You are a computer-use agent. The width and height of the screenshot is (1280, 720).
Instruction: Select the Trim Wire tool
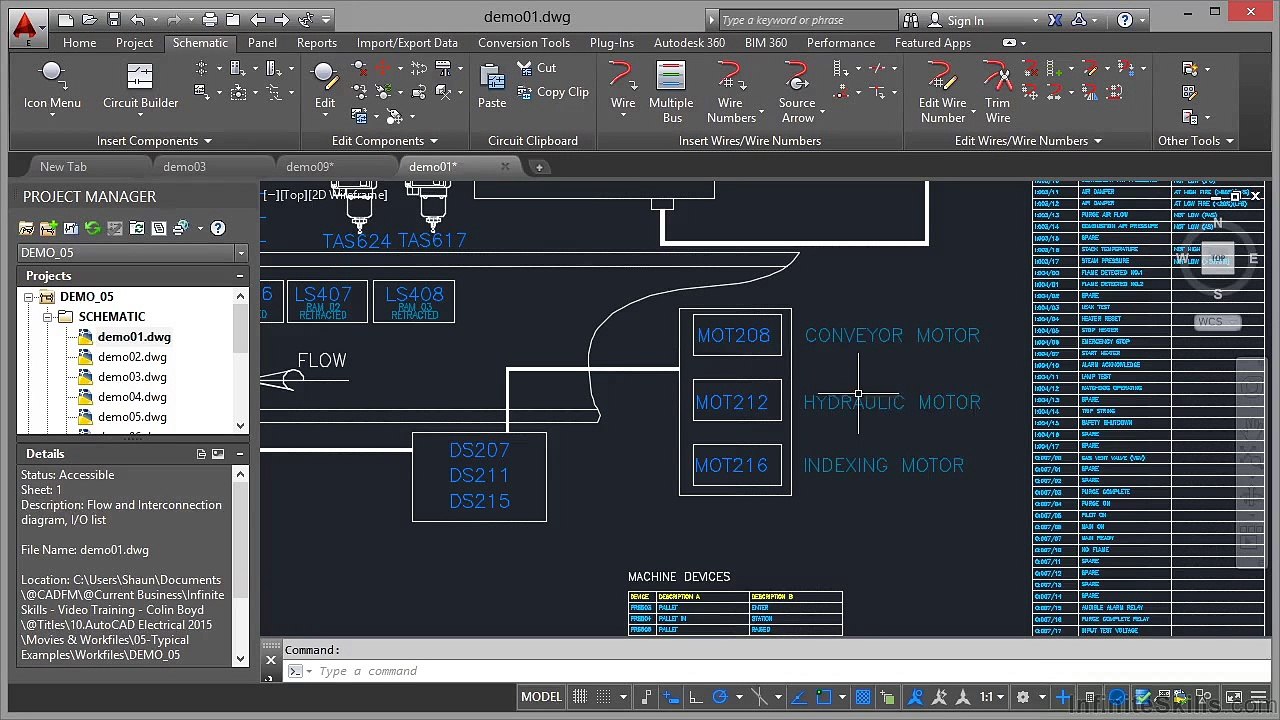coord(997,92)
